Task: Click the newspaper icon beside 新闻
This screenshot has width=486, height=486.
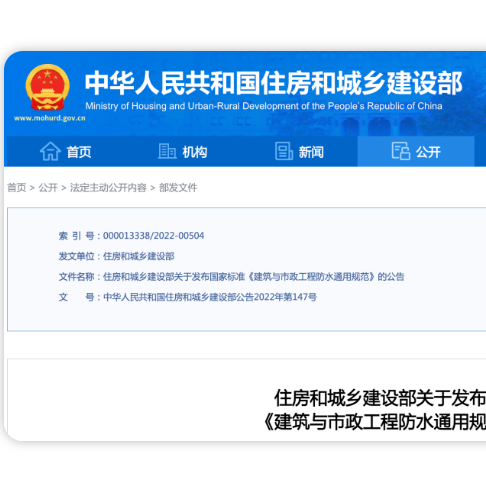Action: click(284, 151)
